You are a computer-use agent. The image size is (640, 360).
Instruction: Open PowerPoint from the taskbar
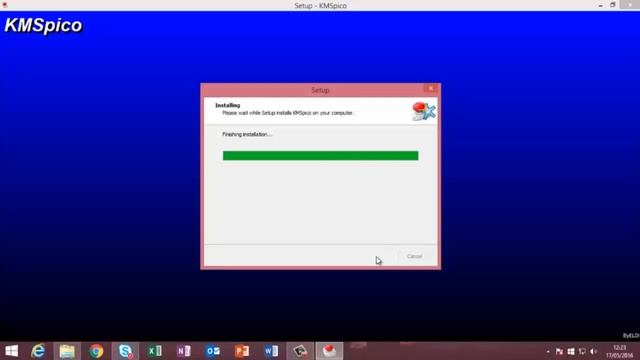[x=242, y=351]
